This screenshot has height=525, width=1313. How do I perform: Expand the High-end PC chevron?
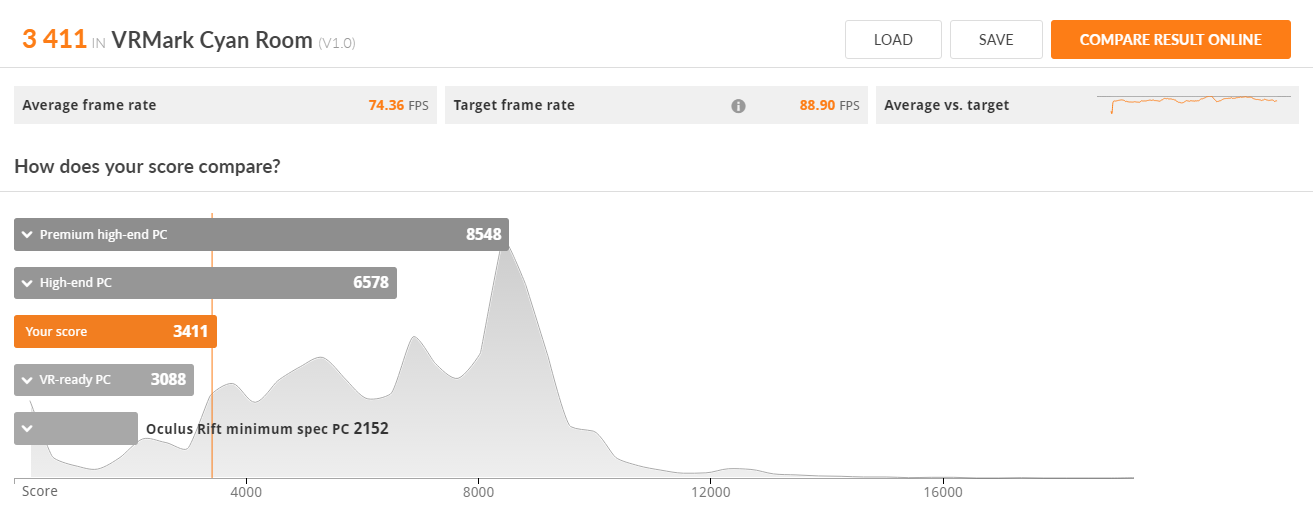click(x=27, y=283)
